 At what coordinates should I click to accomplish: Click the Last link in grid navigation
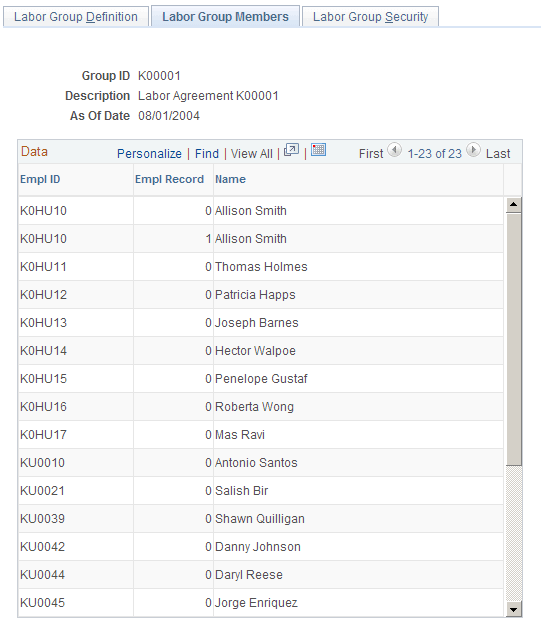tap(498, 154)
